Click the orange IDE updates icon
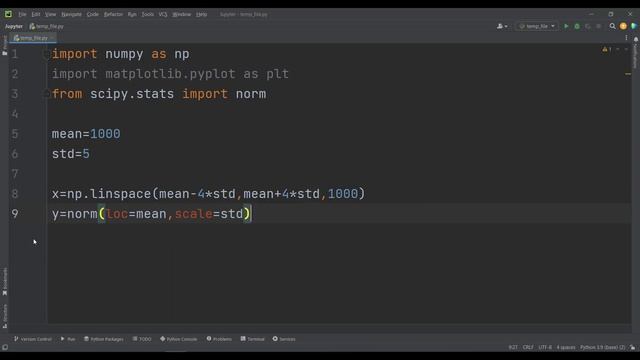 pyautogui.click(x=623, y=26)
